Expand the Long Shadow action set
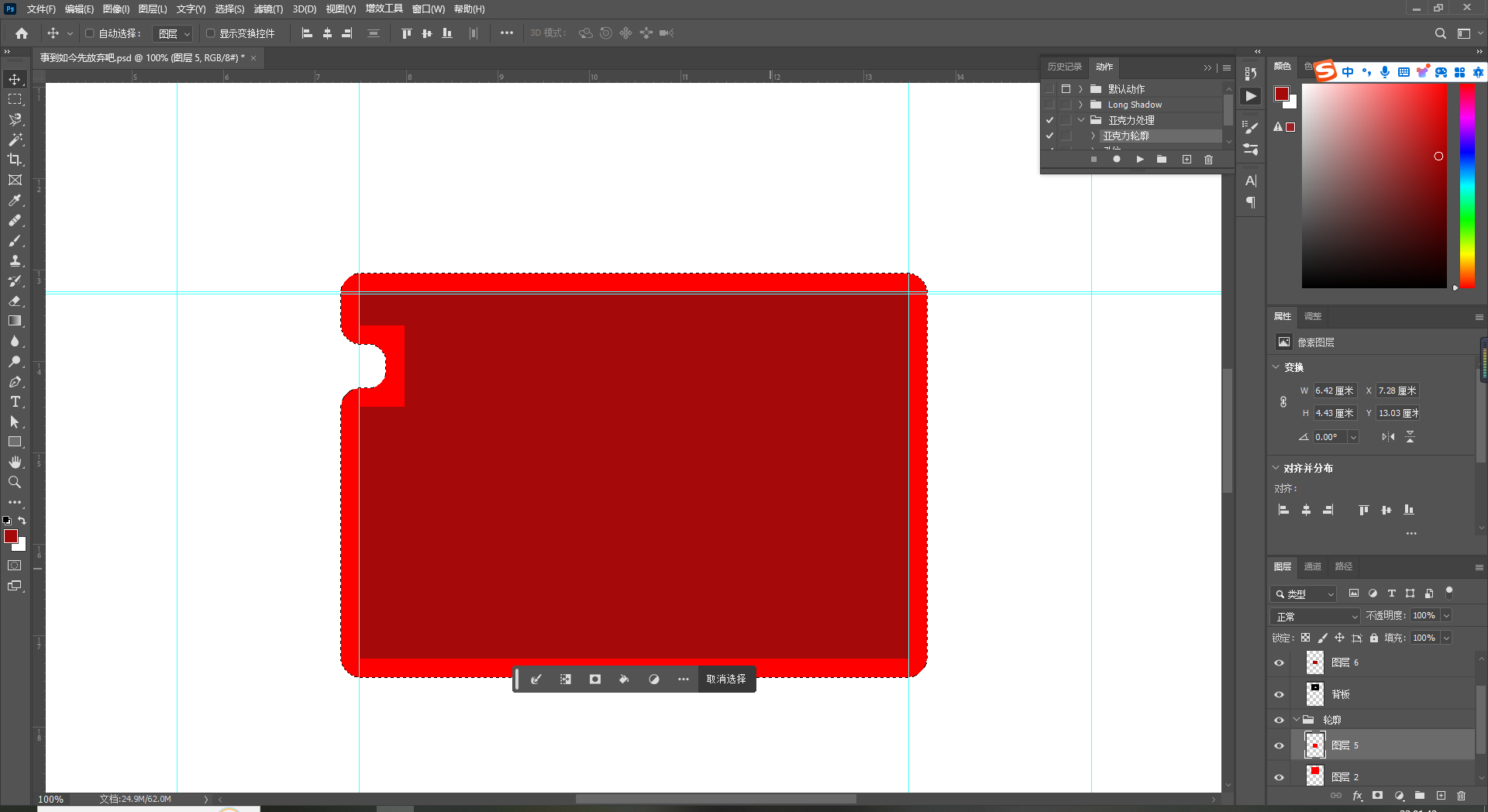 pyautogui.click(x=1080, y=105)
